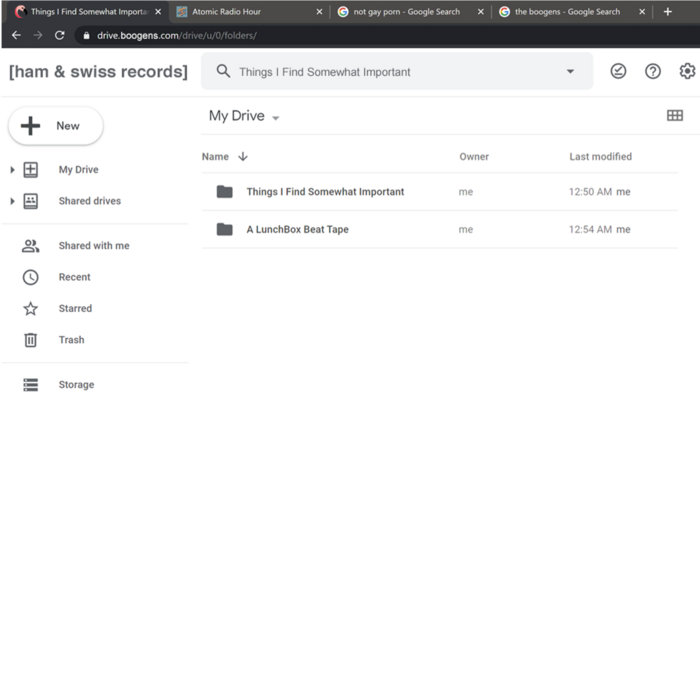Open the offline ready checkmark icon
Viewport: 700px width, 700px height.
tap(618, 71)
